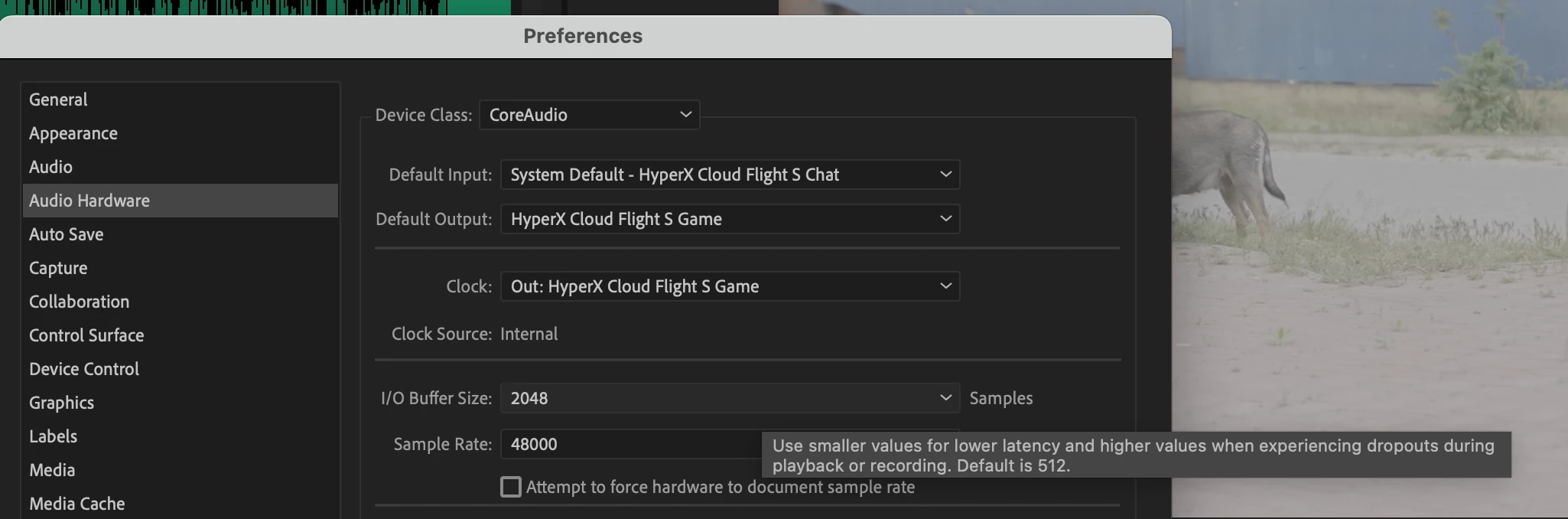
Task: Open the Capture preferences category
Action: pyautogui.click(x=180, y=268)
